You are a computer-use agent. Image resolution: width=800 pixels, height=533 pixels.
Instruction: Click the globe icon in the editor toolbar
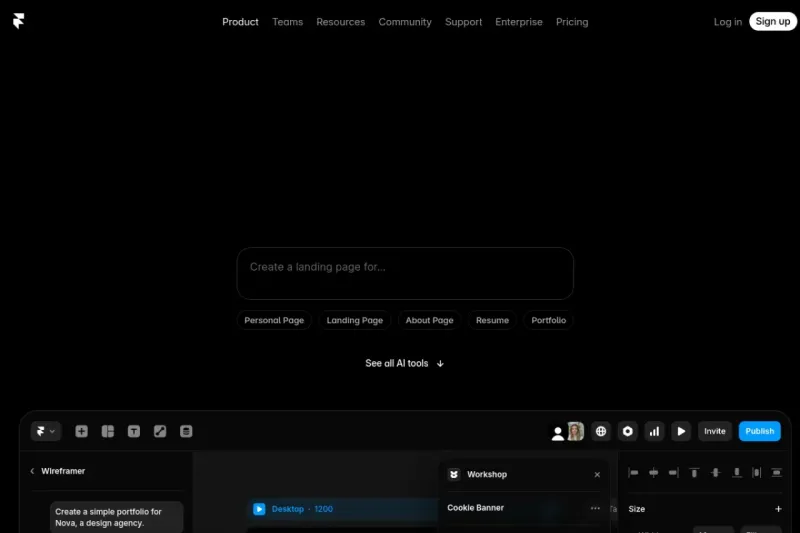601,432
